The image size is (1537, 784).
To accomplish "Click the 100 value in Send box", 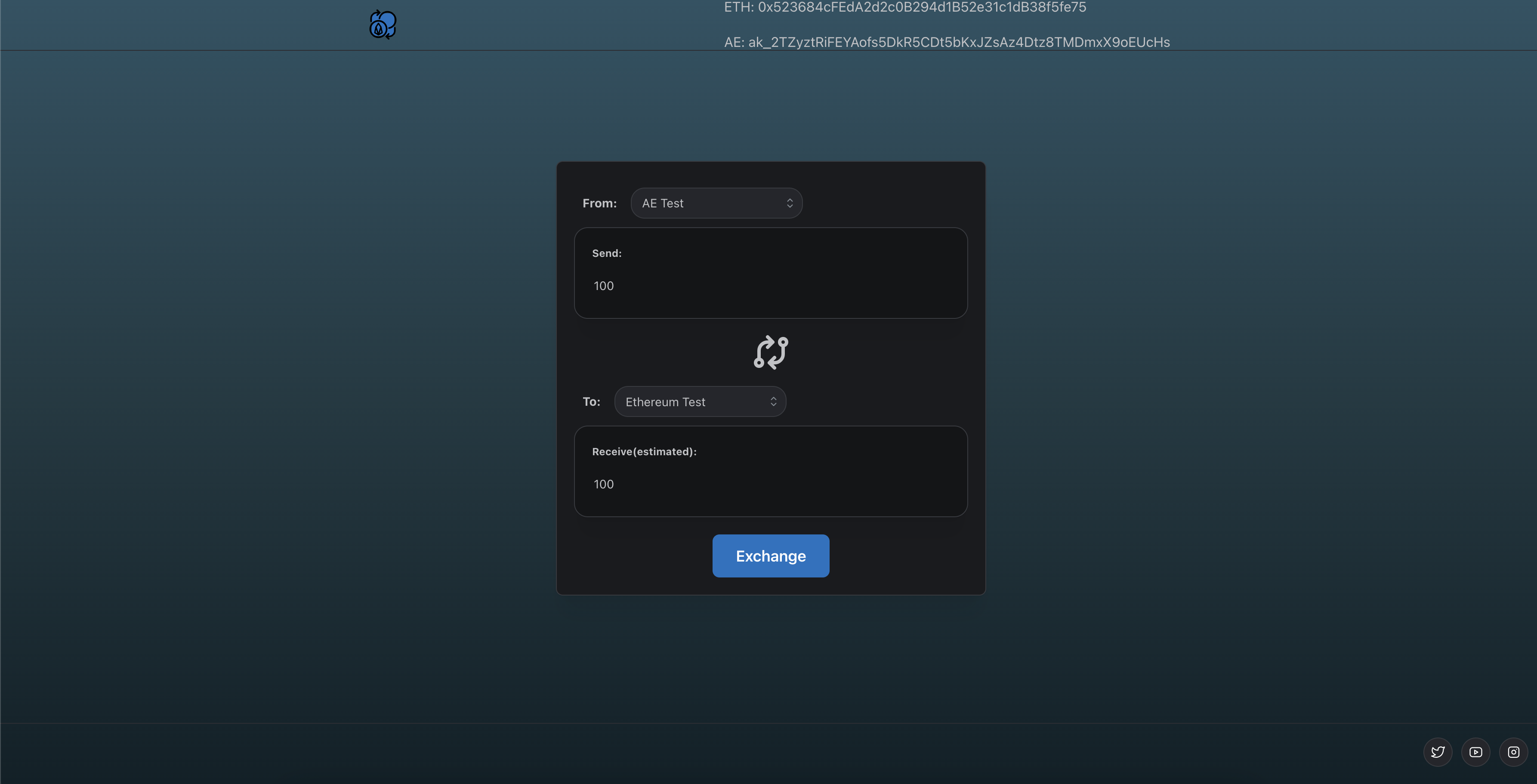I will (603, 286).
